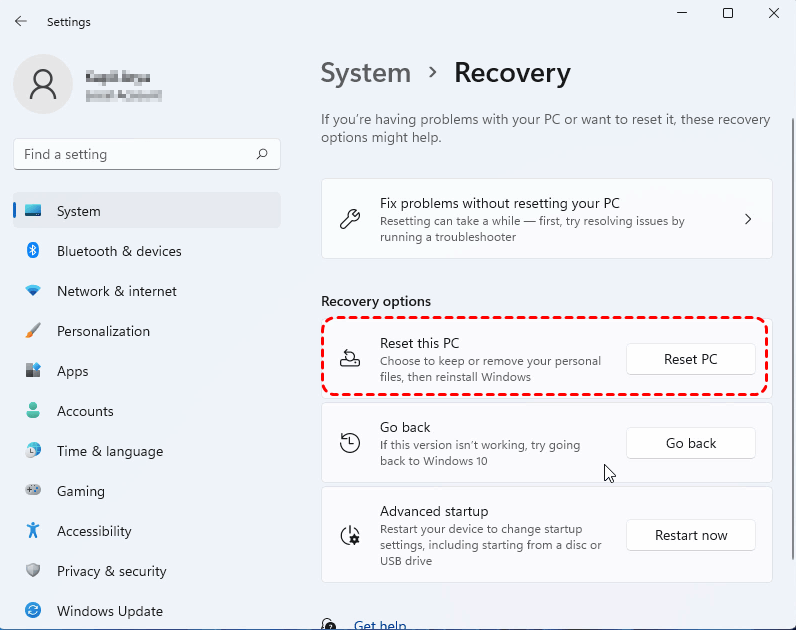796x630 pixels.
Task: Select Gaming in sidebar
Action: 147,491
